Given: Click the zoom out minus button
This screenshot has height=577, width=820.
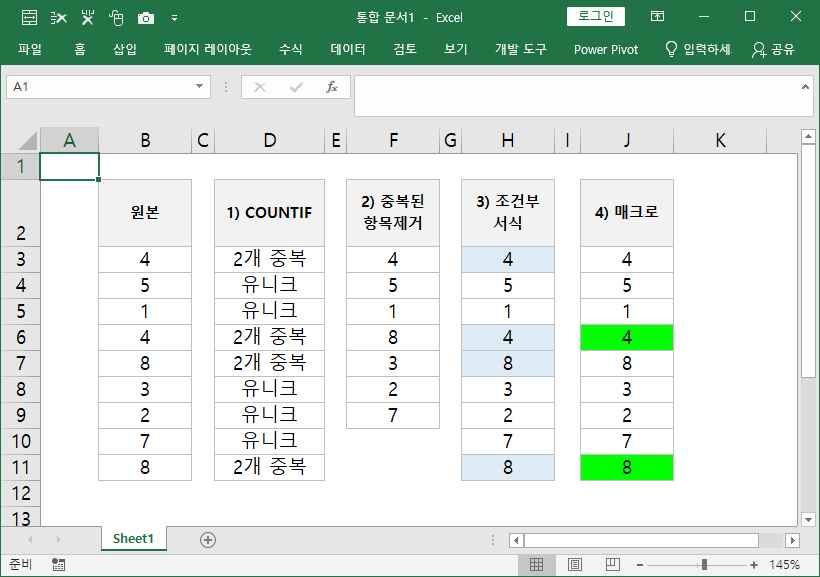Looking at the screenshot, I should coord(640,565).
